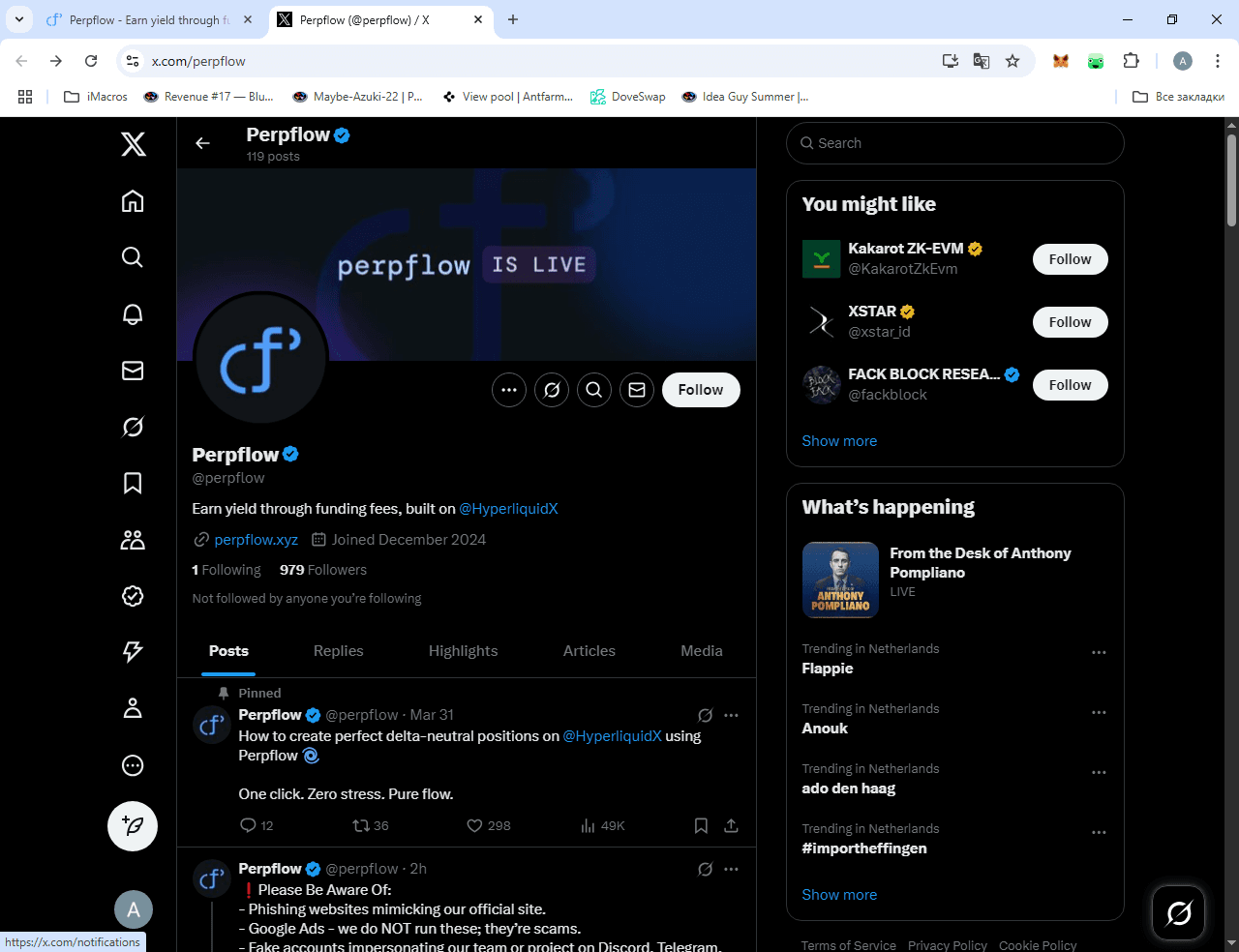
Task: Reload the page
Action: tap(91, 61)
